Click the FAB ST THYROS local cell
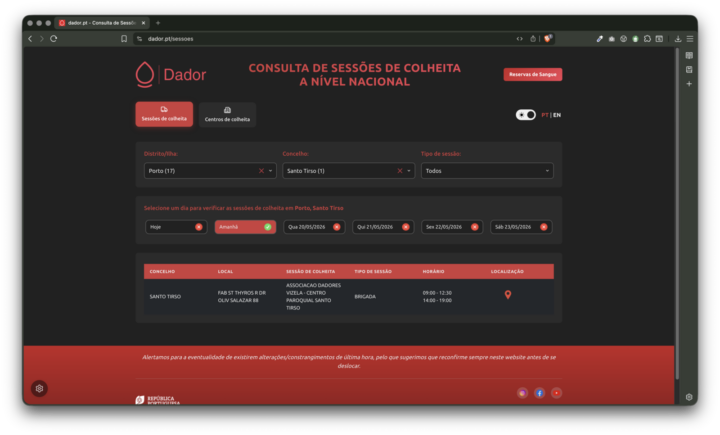 coord(242,297)
